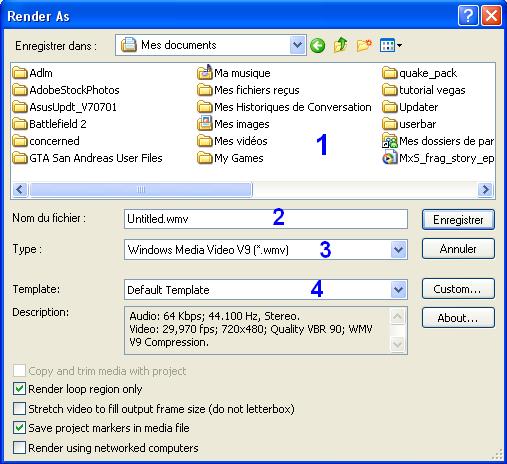Viewport: 507px width, 464px height.
Task: Create a new folder
Action: coord(364,45)
